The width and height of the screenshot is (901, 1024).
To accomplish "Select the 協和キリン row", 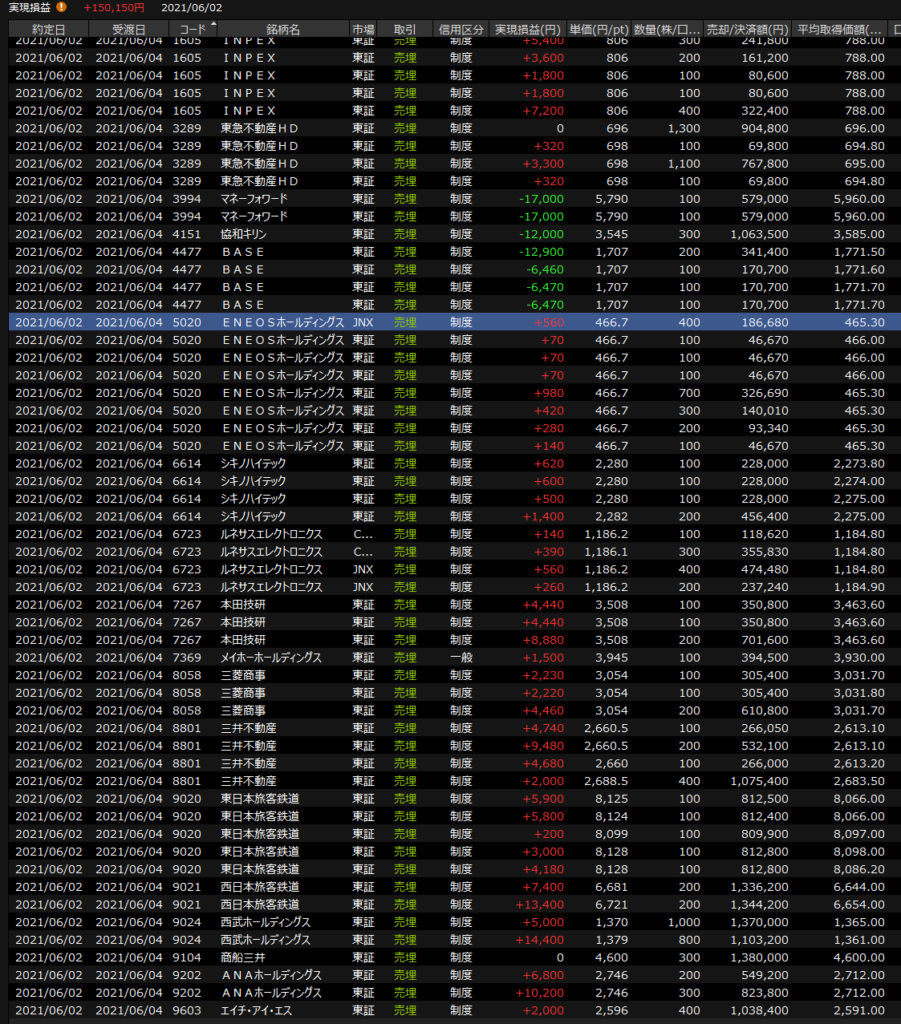I will 450,233.
